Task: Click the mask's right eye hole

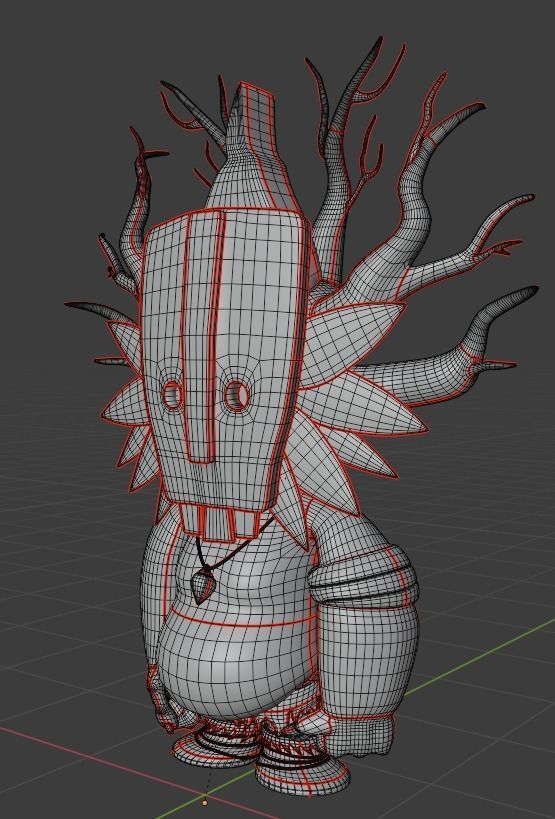Action: pos(237,395)
